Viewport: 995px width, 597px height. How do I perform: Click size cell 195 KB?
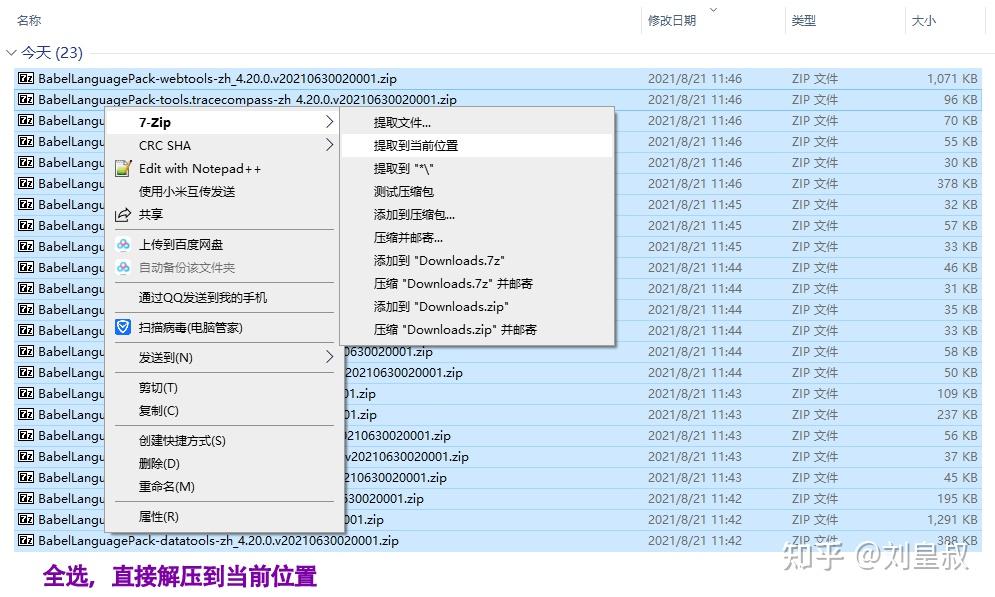click(x=957, y=499)
